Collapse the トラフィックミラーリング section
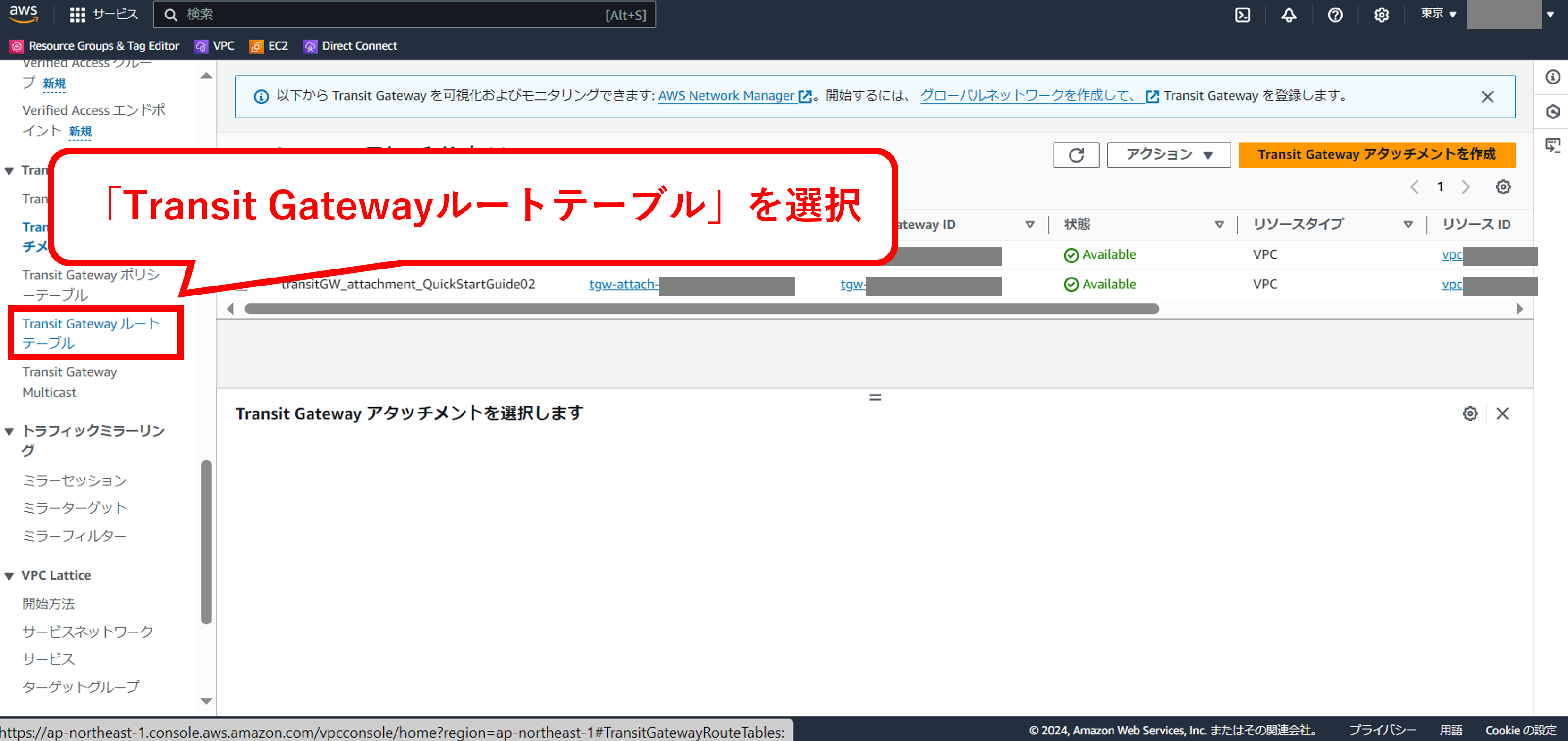Screen dimensions: 1568x741 (9, 432)
